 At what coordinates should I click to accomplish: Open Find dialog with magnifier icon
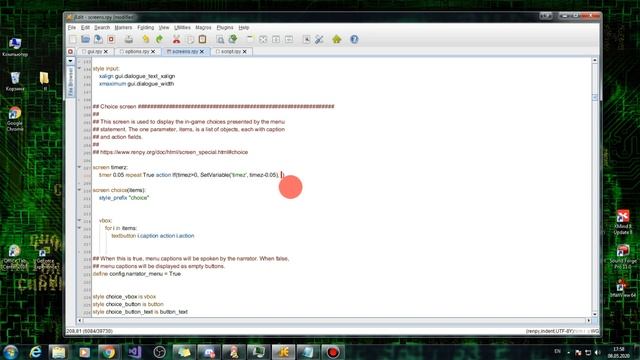[x=220, y=39]
